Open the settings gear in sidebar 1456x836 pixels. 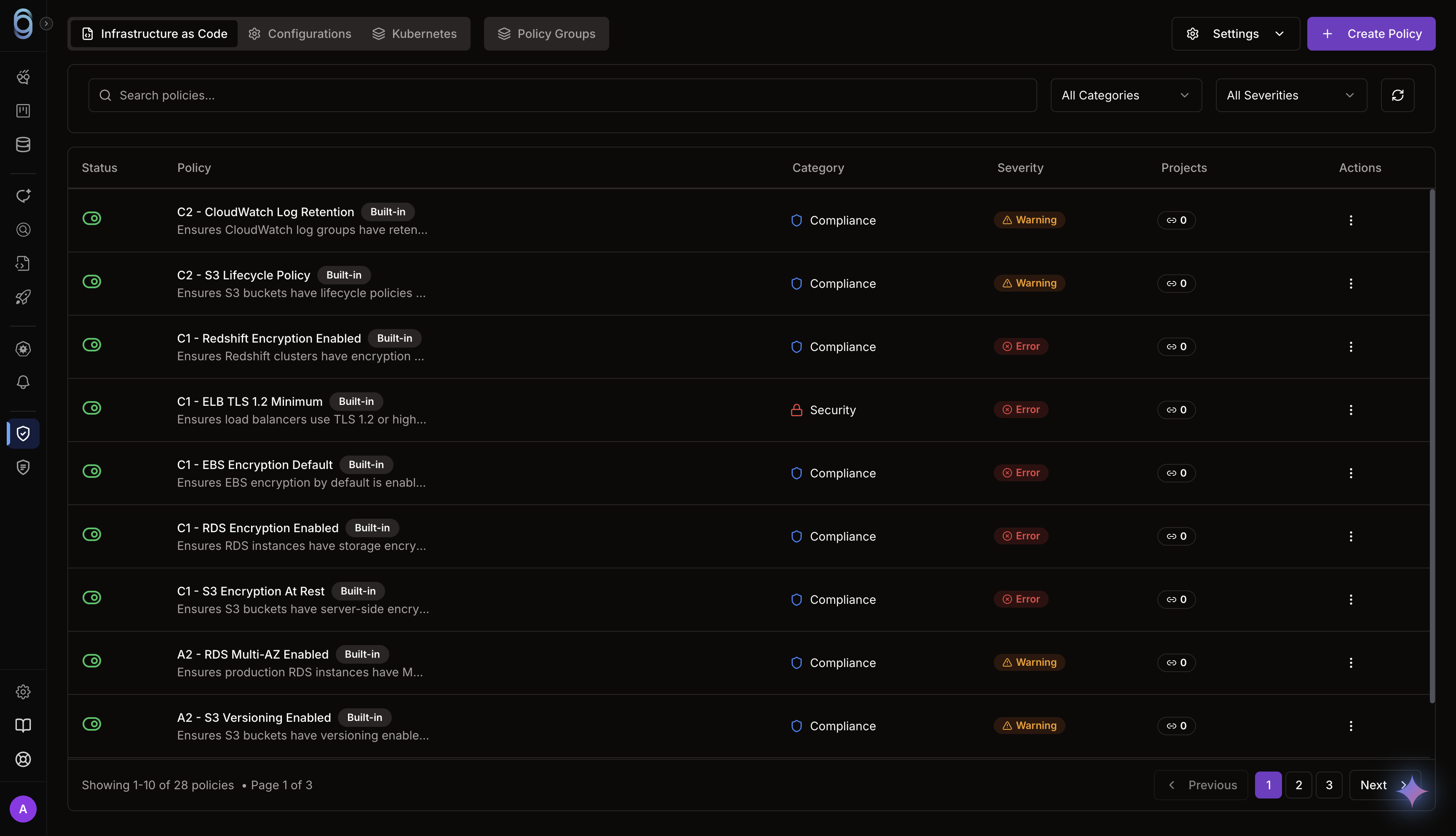click(x=23, y=692)
